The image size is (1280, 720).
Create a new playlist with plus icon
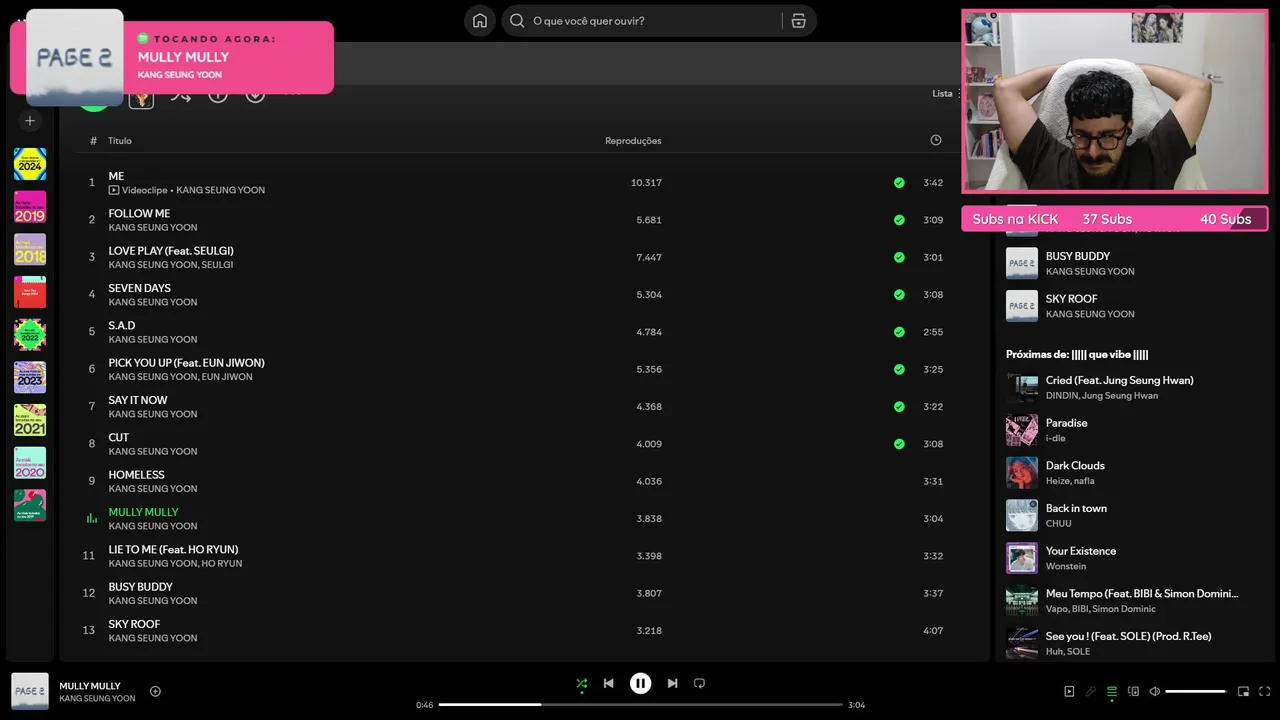pyautogui.click(x=30, y=121)
